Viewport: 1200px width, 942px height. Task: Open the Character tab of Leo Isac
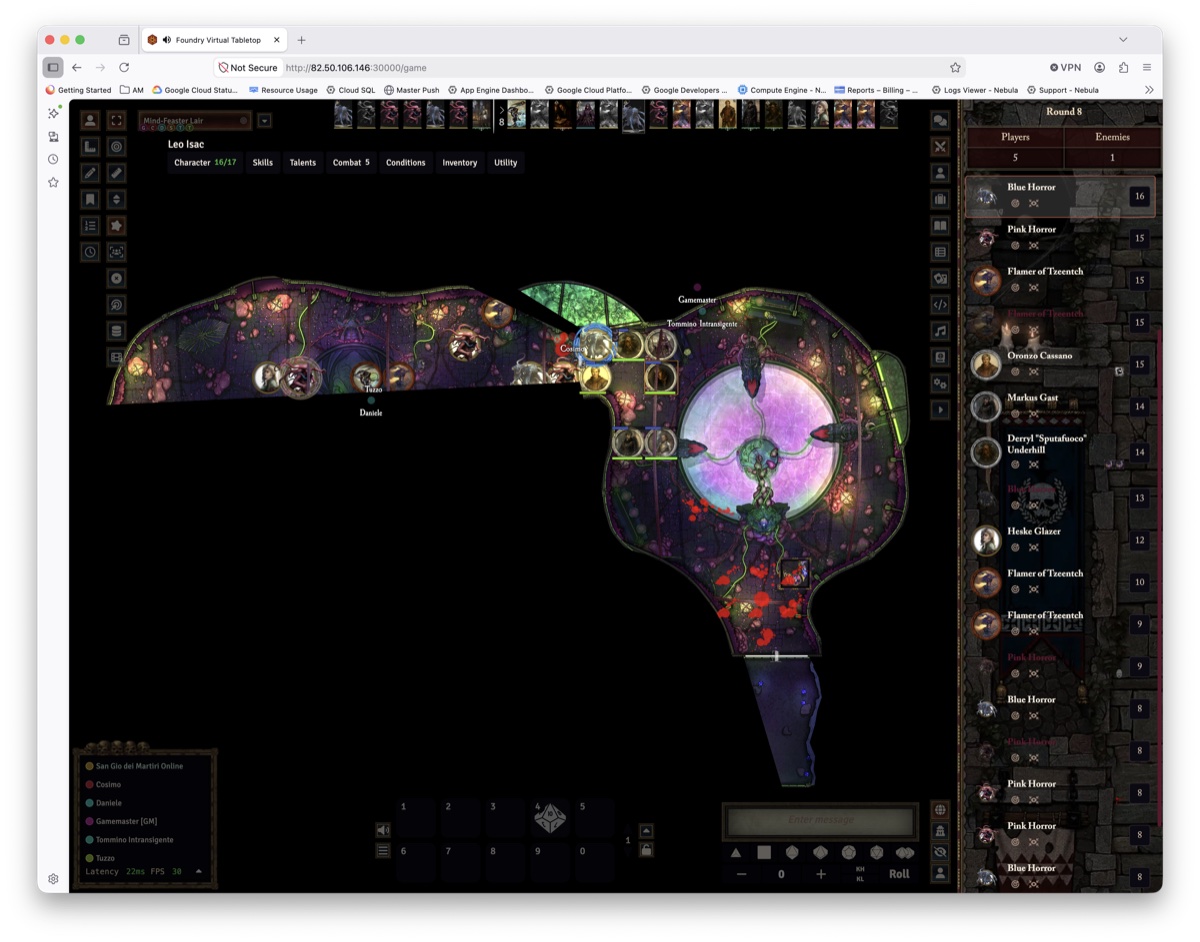click(205, 162)
